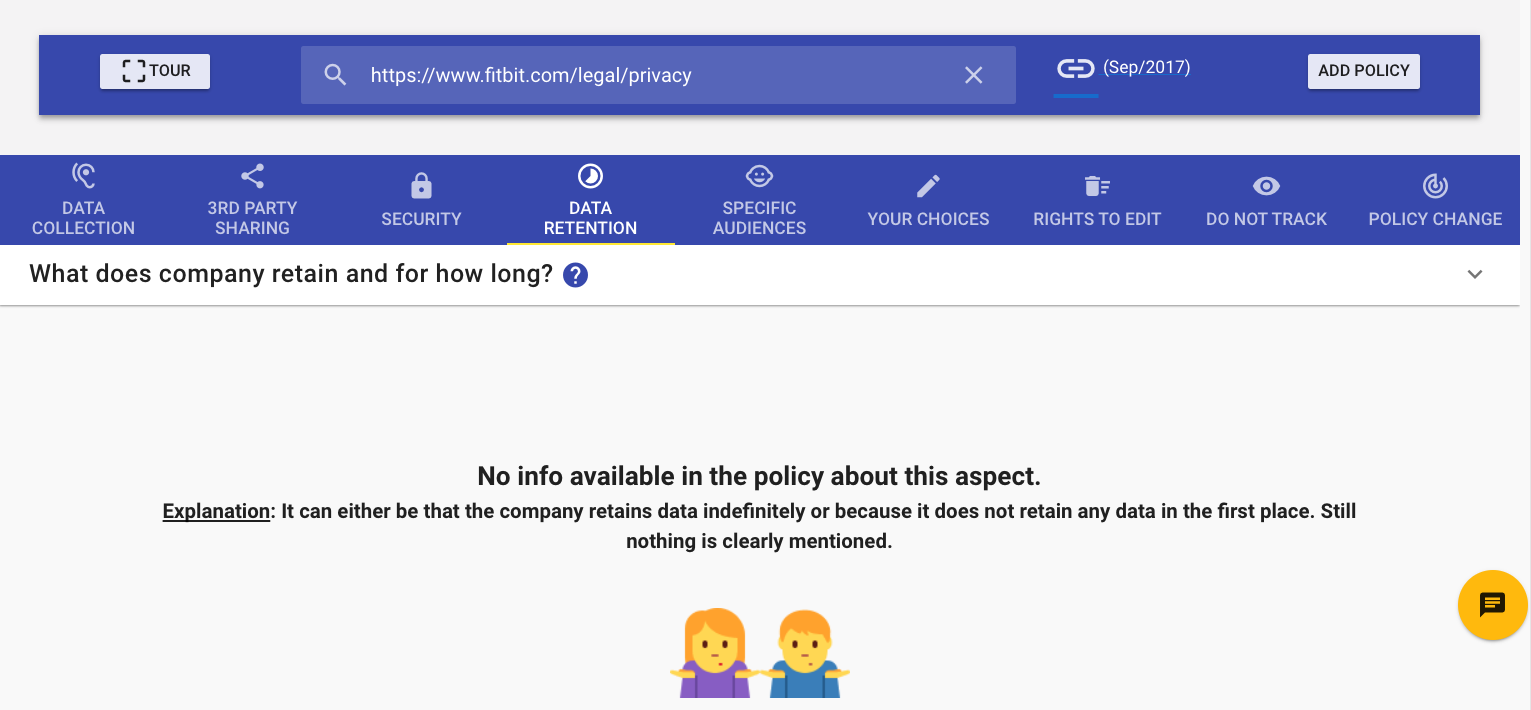Open the Policy Change tab label
The image size is (1531, 710).
[x=1435, y=219]
